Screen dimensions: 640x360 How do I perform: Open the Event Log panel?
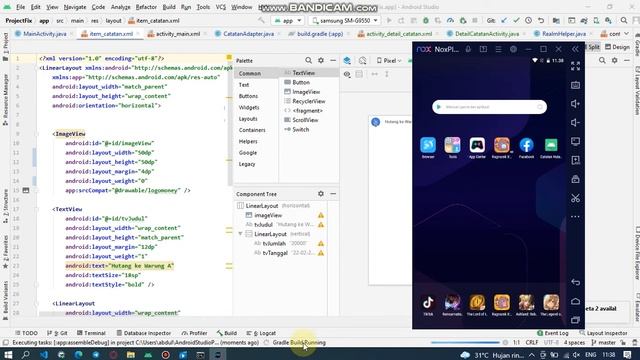pos(553,333)
